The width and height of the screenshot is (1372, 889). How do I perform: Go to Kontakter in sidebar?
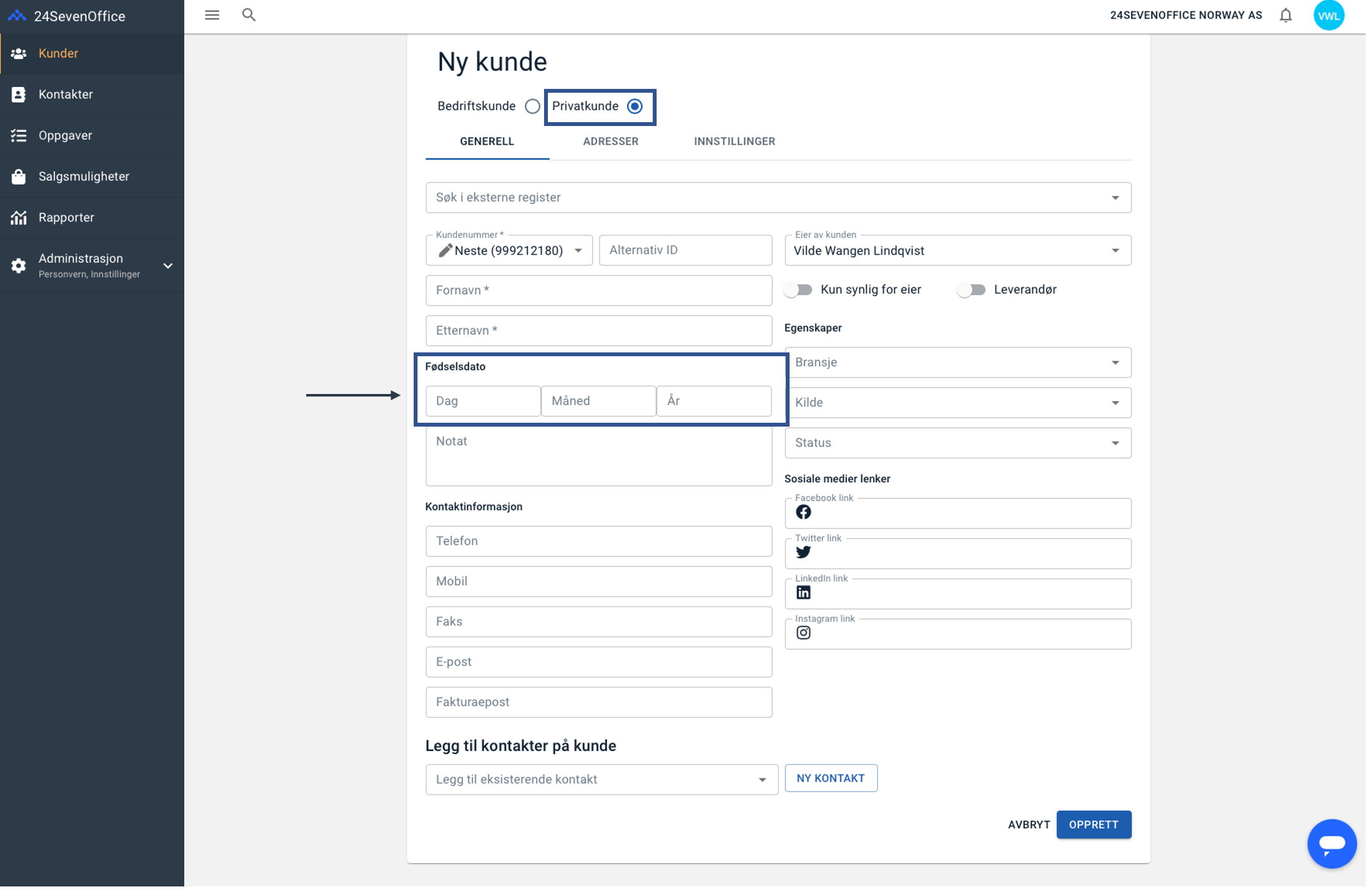[92, 95]
